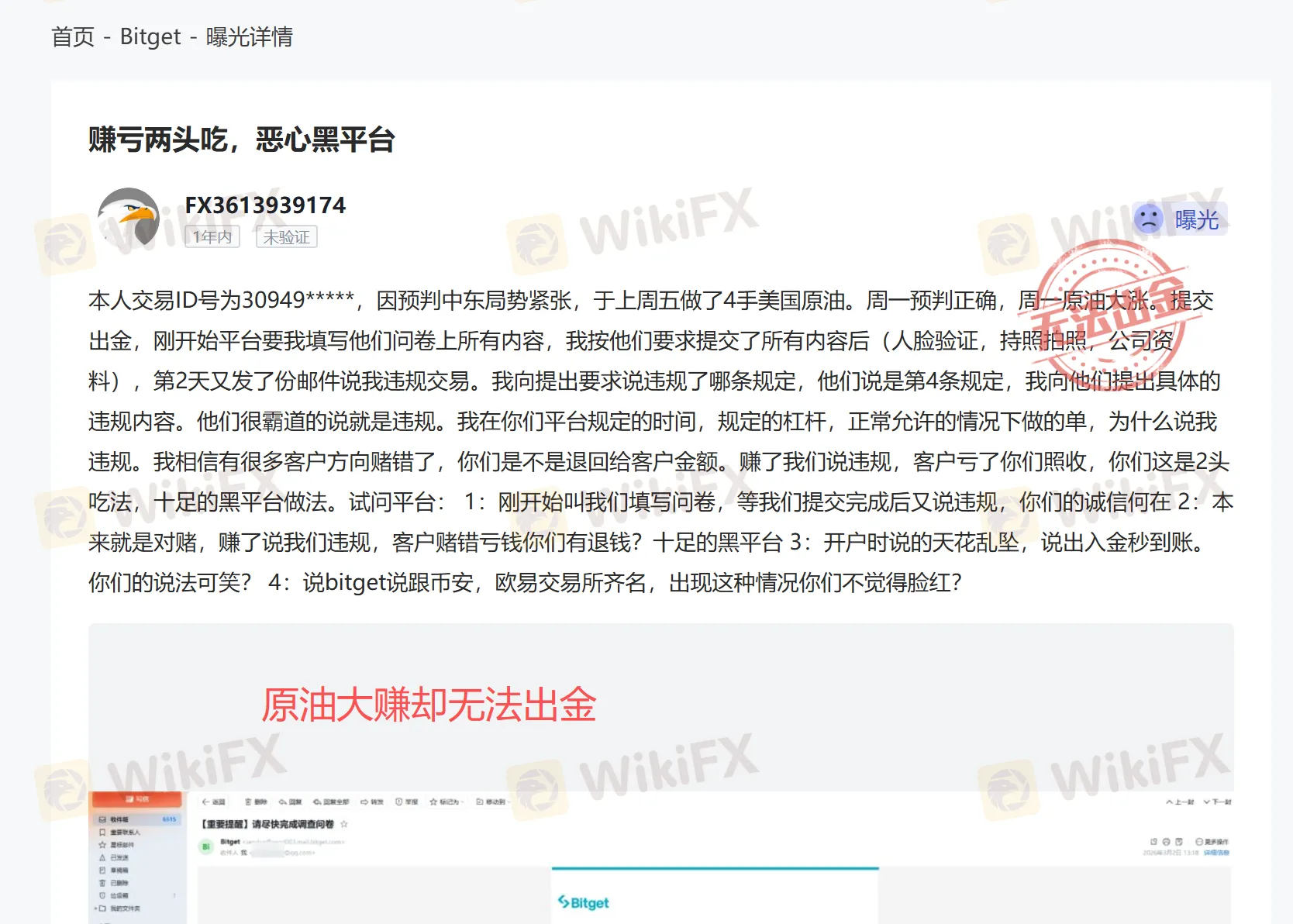1293x924 pixels.
Task: Open the eagle avatar of the poster
Action: point(129,218)
